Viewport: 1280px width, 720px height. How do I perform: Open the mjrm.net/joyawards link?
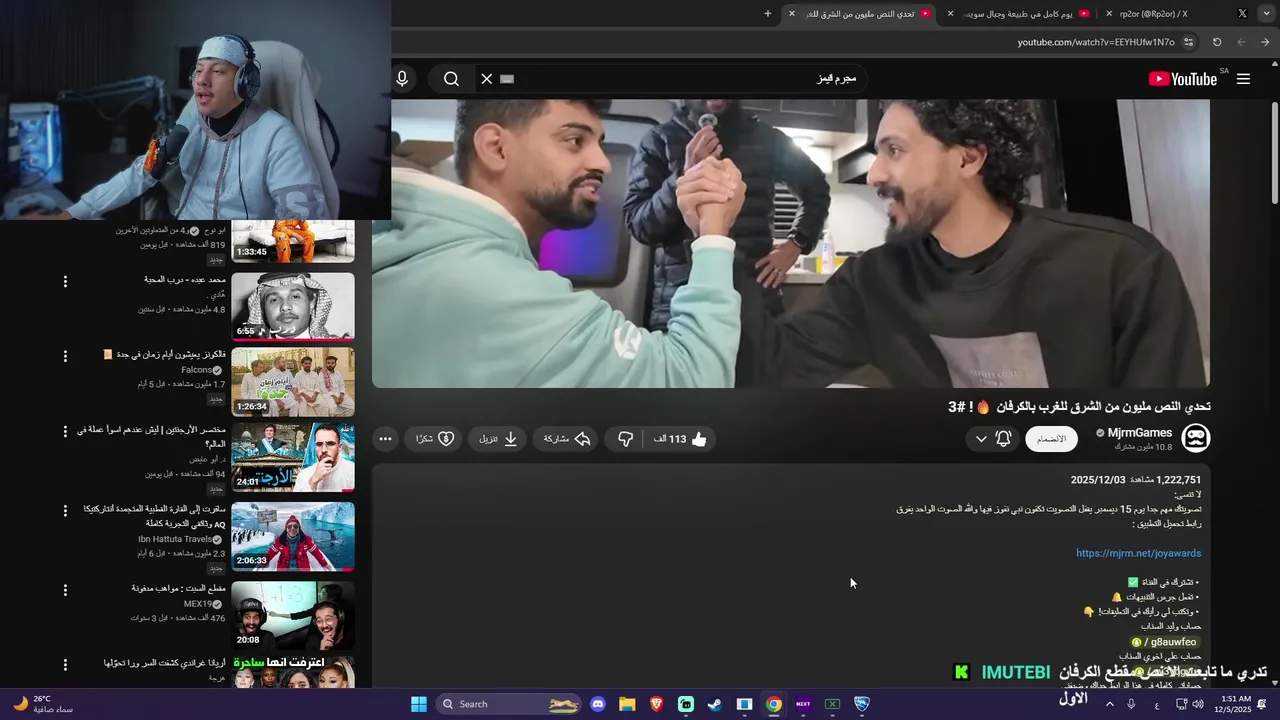coord(1138,553)
